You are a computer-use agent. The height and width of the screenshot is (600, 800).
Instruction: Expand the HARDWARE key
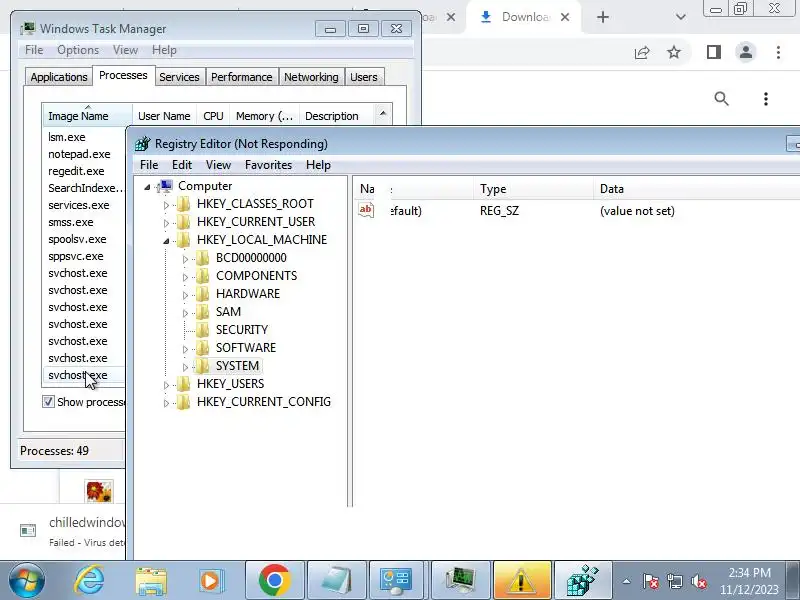click(185, 295)
